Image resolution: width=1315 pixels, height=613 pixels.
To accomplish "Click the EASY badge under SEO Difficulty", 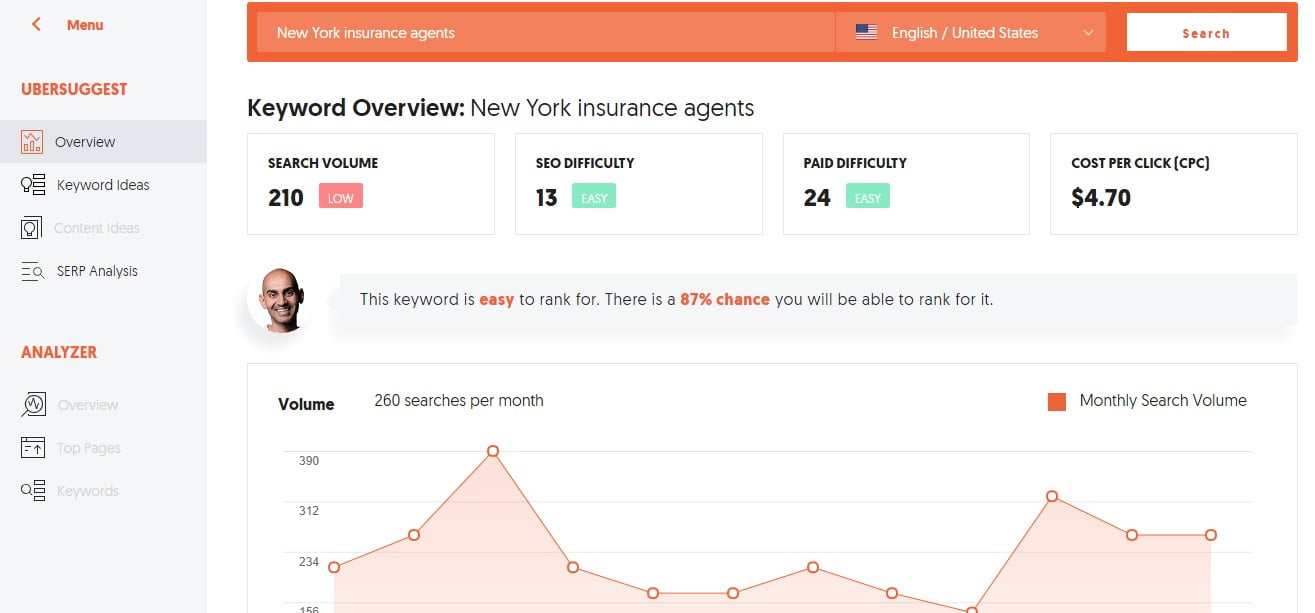I will [x=594, y=197].
